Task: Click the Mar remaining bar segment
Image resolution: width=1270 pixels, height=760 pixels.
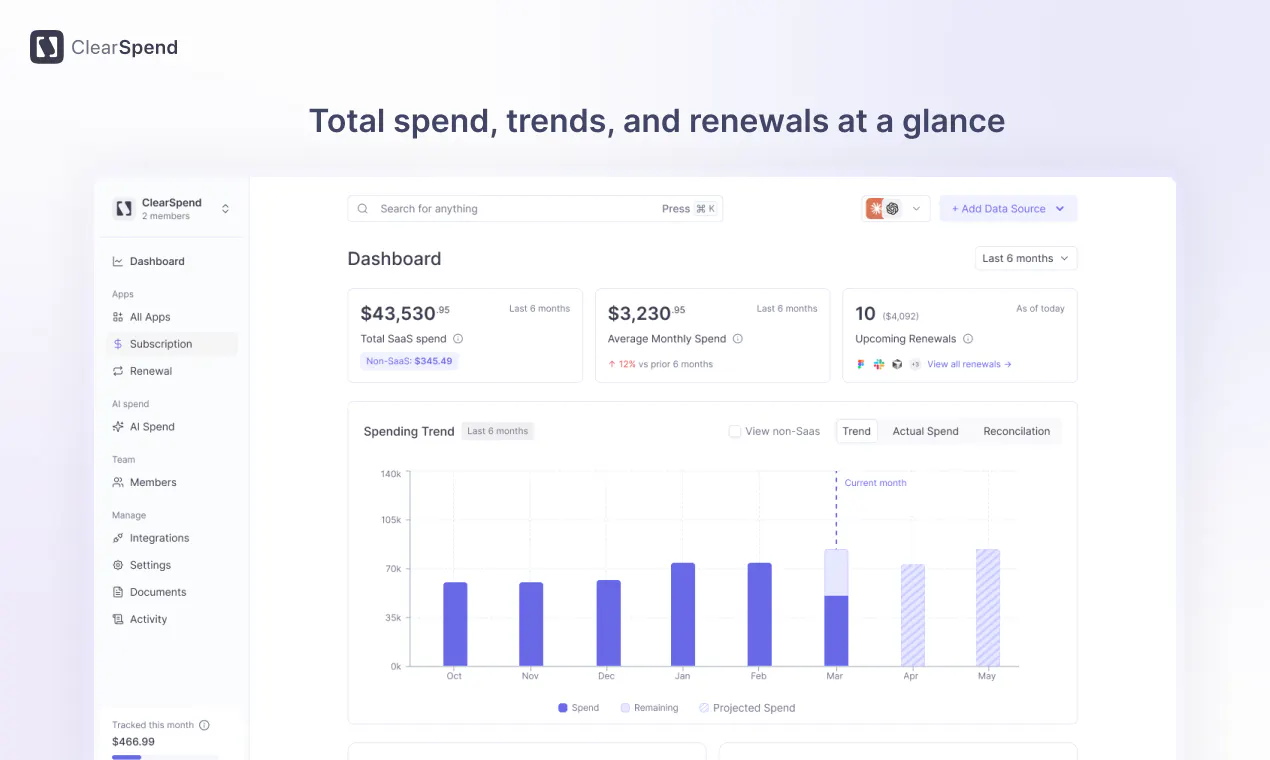Action: tap(836, 572)
